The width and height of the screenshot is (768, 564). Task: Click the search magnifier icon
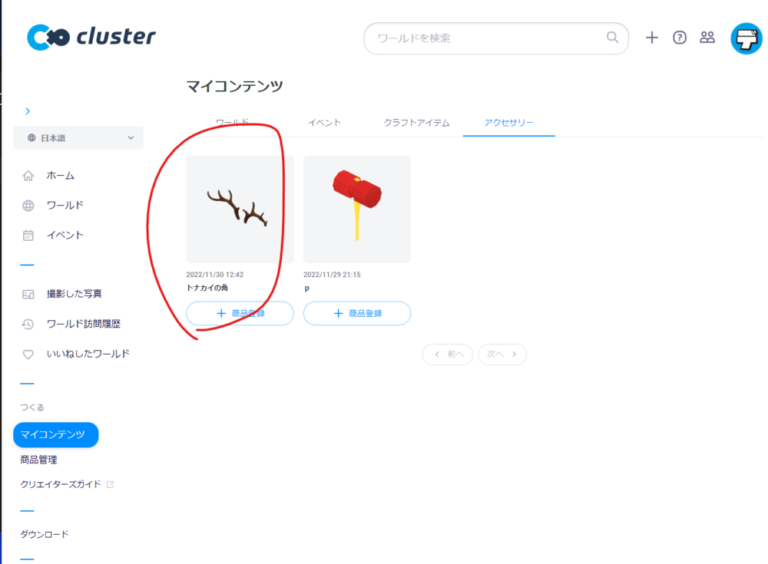coord(612,37)
